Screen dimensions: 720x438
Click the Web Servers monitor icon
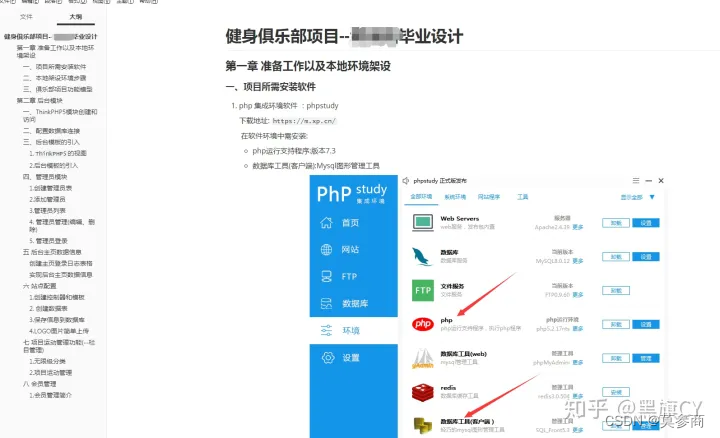point(423,223)
